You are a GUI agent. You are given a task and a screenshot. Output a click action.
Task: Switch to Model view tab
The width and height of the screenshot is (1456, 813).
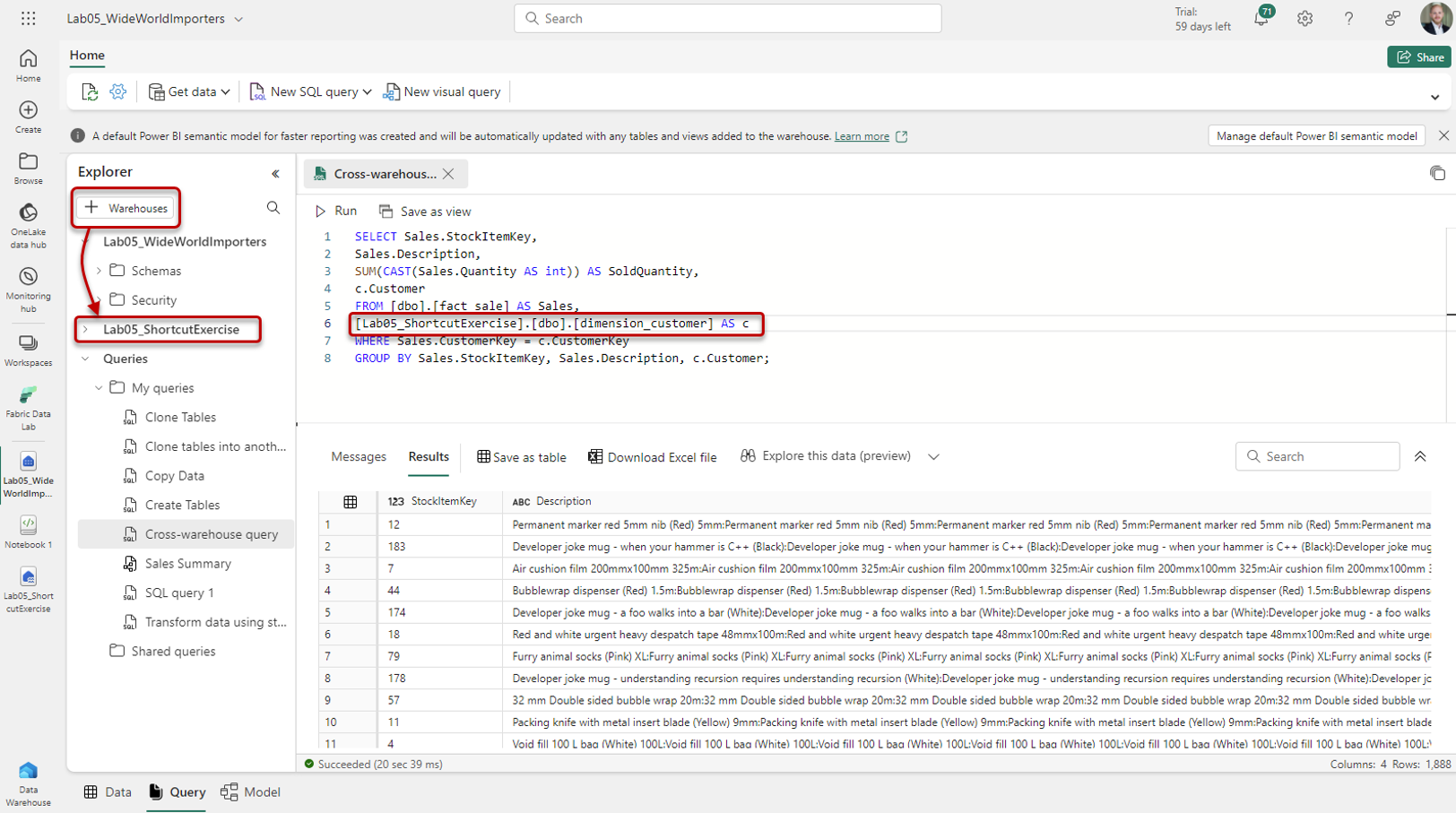[x=251, y=792]
